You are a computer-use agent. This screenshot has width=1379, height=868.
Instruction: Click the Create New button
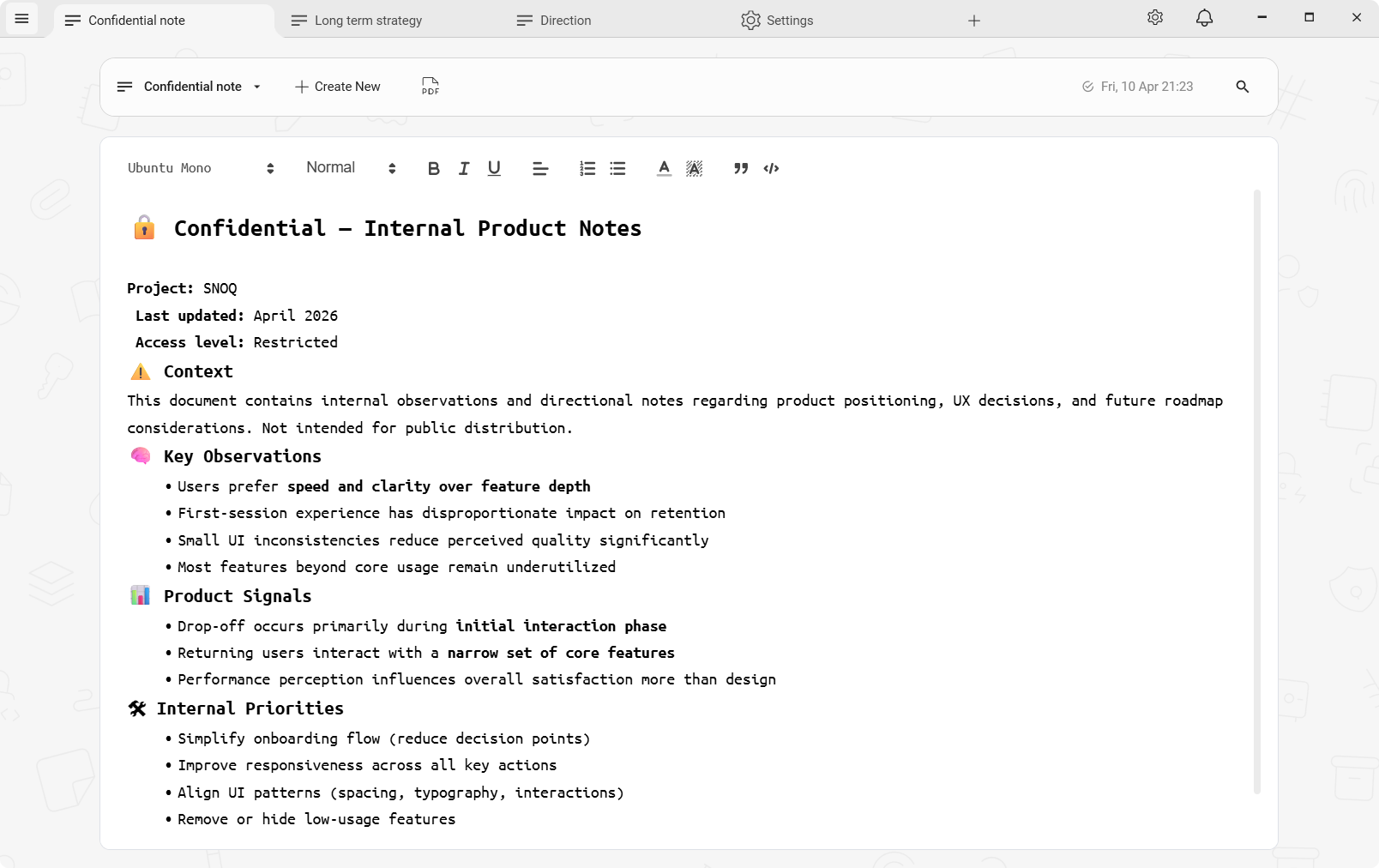click(337, 86)
